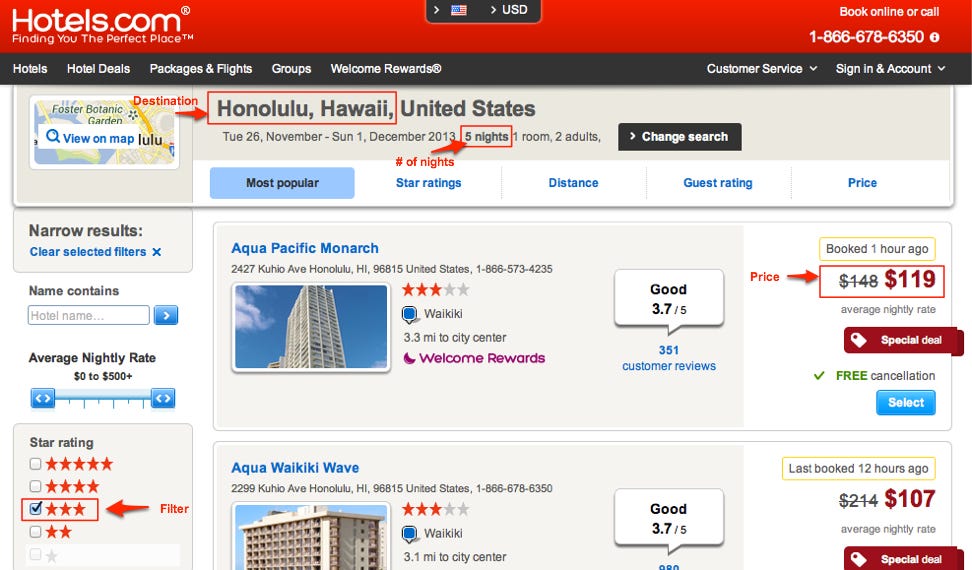Expand the Customer Service dropdown

click(x=762, y=69)
